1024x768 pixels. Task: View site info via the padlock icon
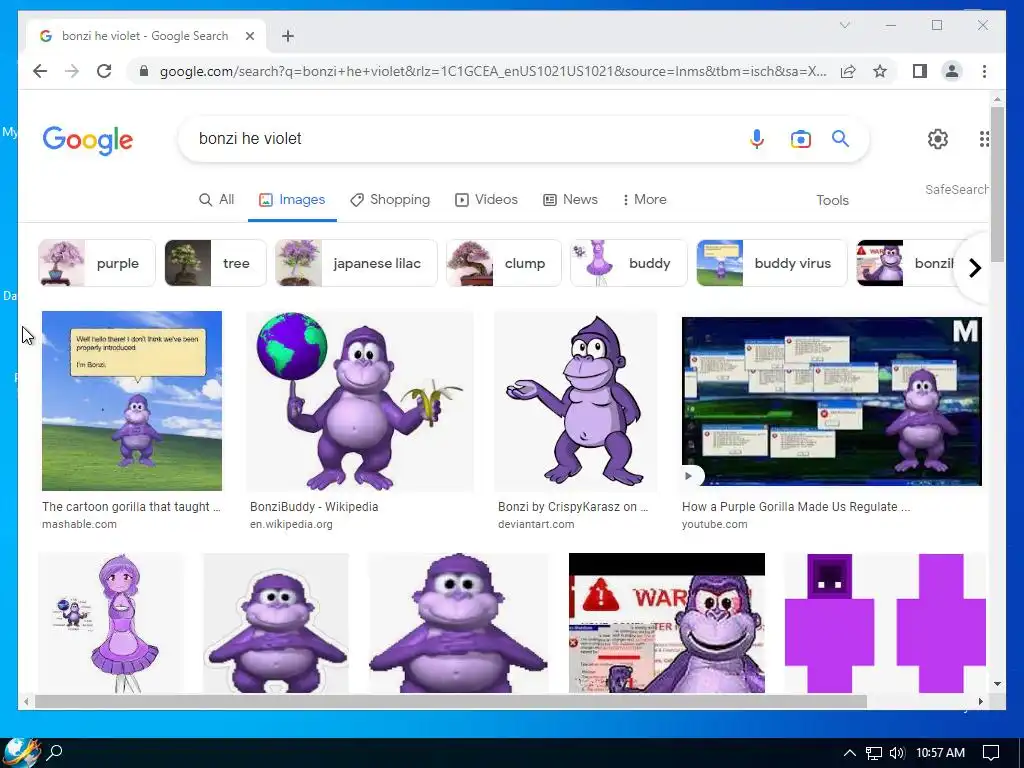[x=144, y=71]
